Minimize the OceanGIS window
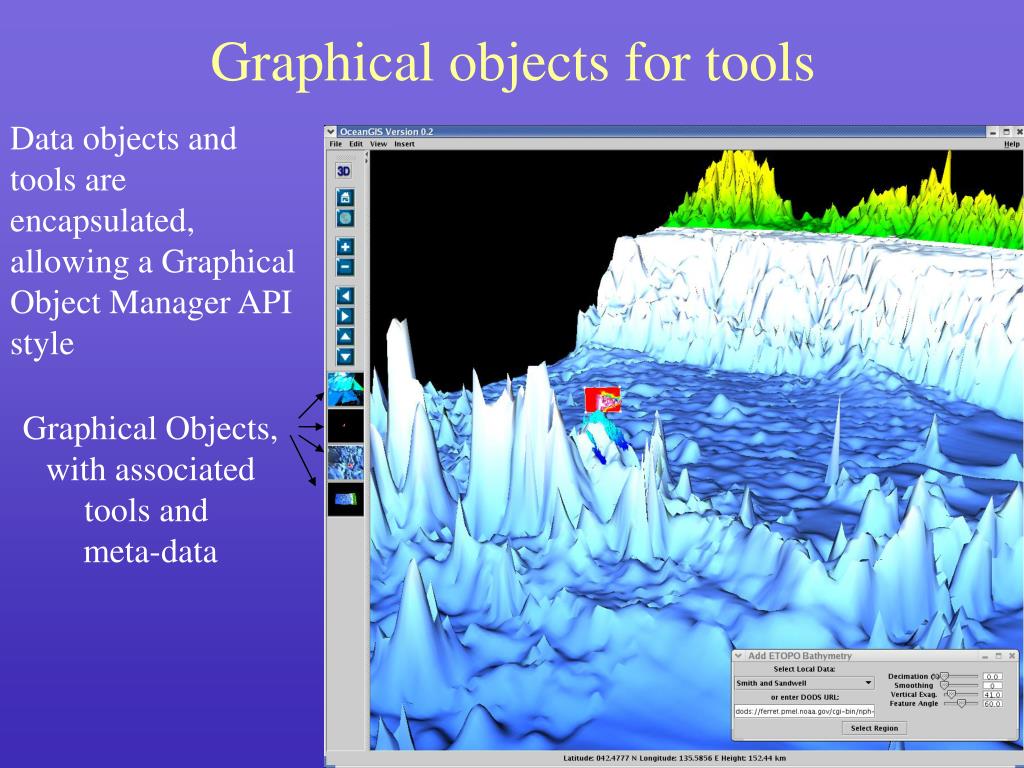Image resolution: width=1024 pixels, height=768 pixels. point(993,132)
